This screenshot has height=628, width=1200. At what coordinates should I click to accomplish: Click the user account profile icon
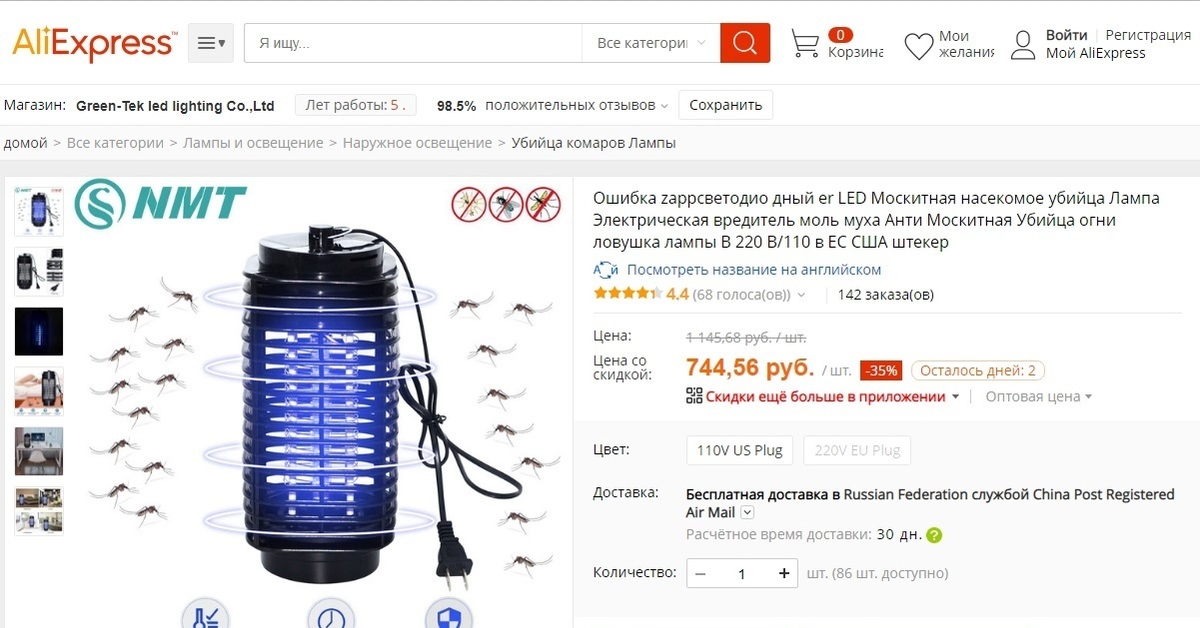pos(1023,45)
